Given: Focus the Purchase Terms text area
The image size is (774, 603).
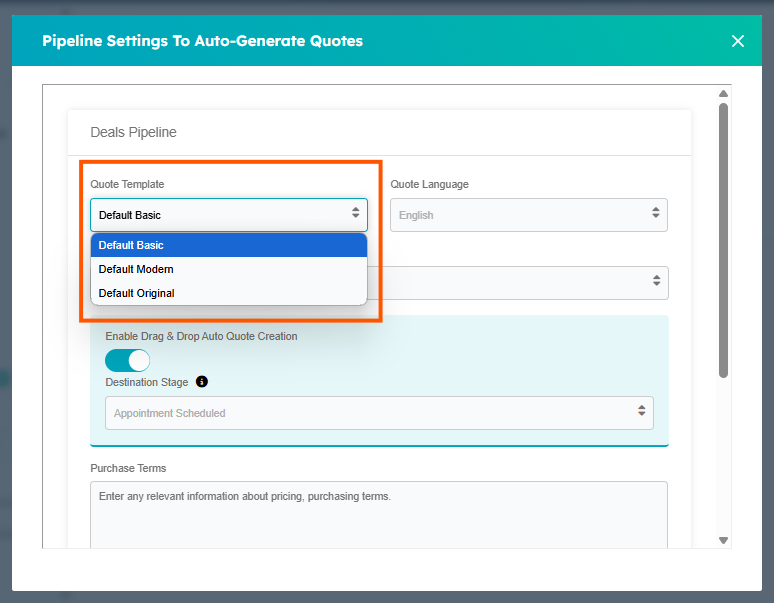Looking at the screenshot, I should pyautogui.click(x=378, y=515).
